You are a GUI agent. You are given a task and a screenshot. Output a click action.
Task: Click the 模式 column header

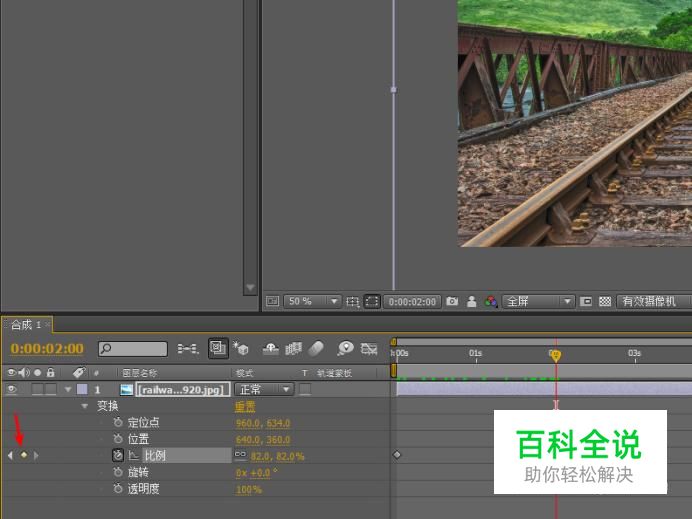point(244,373)
